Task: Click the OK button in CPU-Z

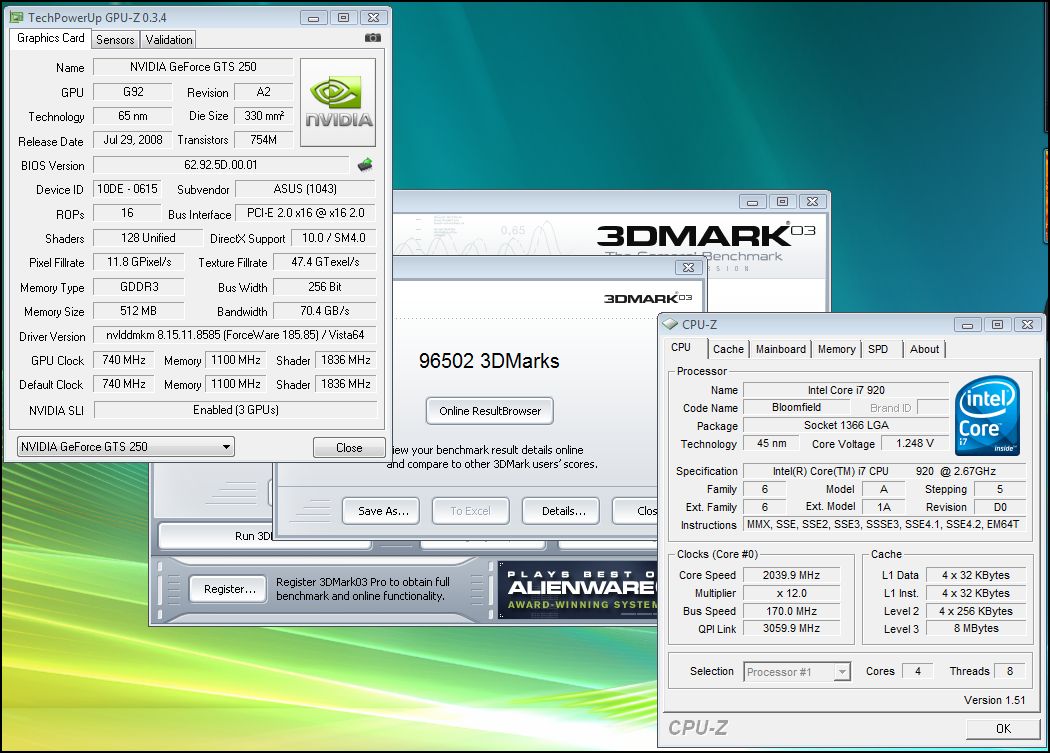Action: click(x=1002, y=728)
